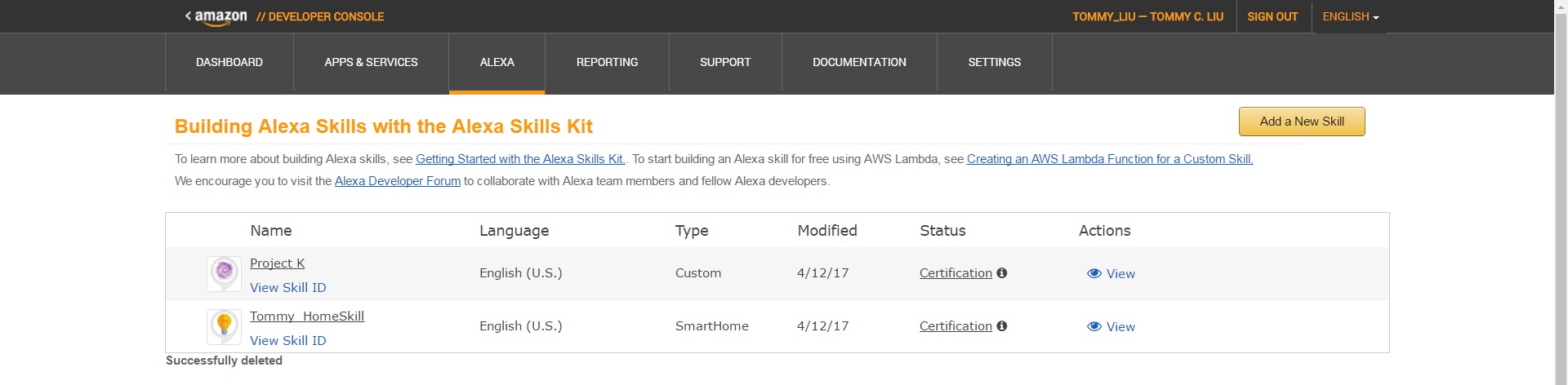View Skill ID for Project K
1568x385 pixels.
tap(287, 288)
